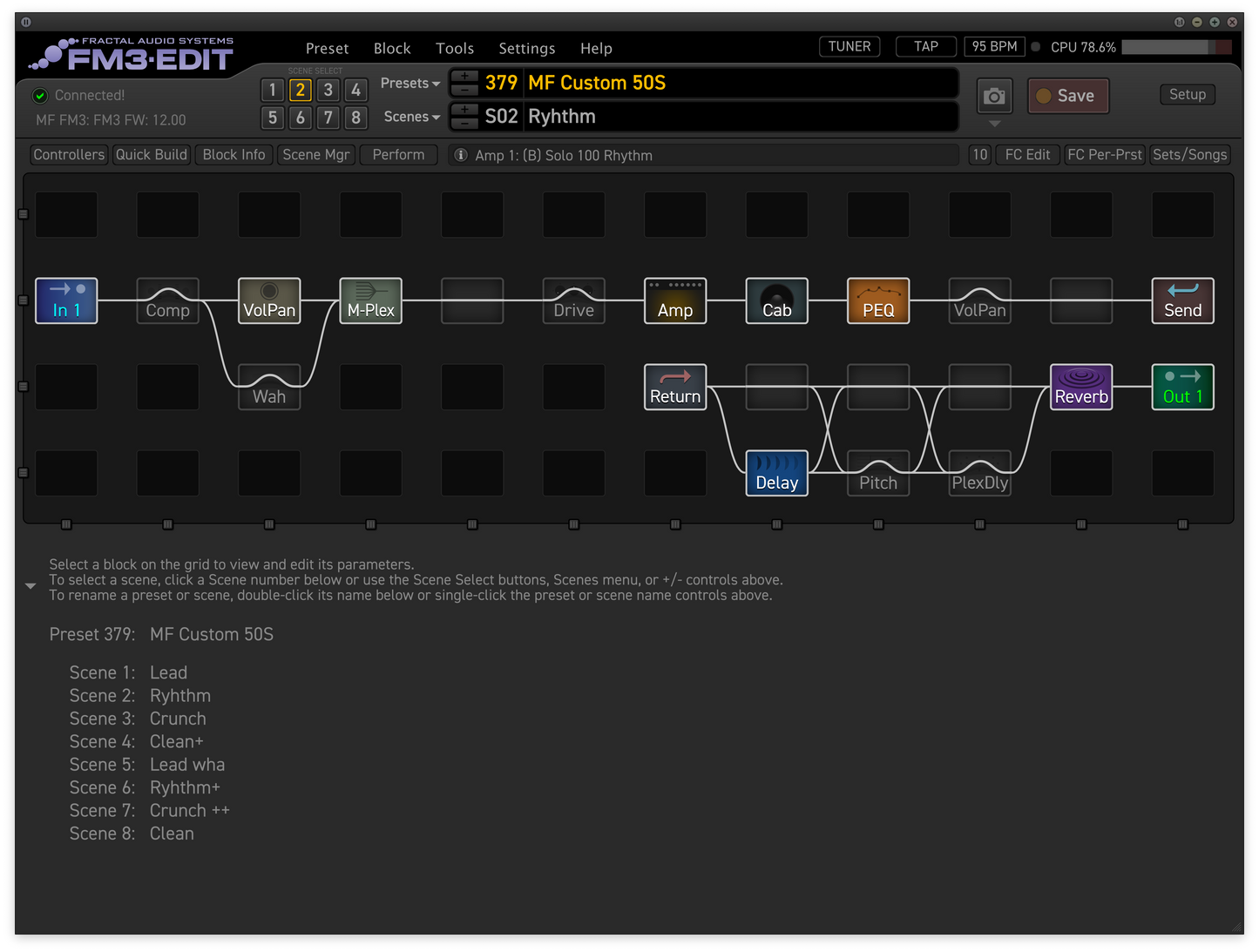Open the Tools menu
This screenshot has height=952, width=1259.
tap(455, 49)
